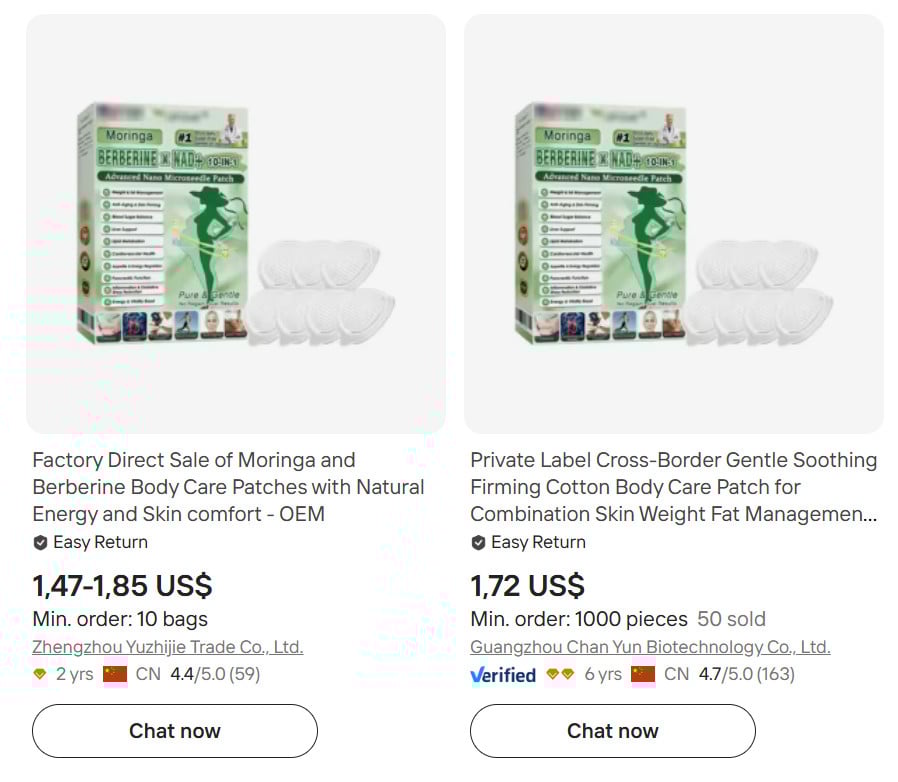
Task: Open the Zhengzhou Yuzhijie Trade Co., Ltd. supplier link
Action: pyautogui.click(x=168, y=646)
